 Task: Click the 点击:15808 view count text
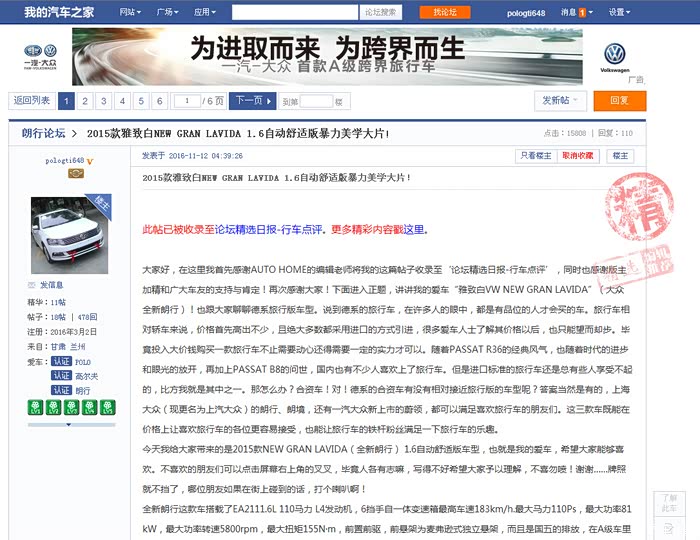(565, 133)
